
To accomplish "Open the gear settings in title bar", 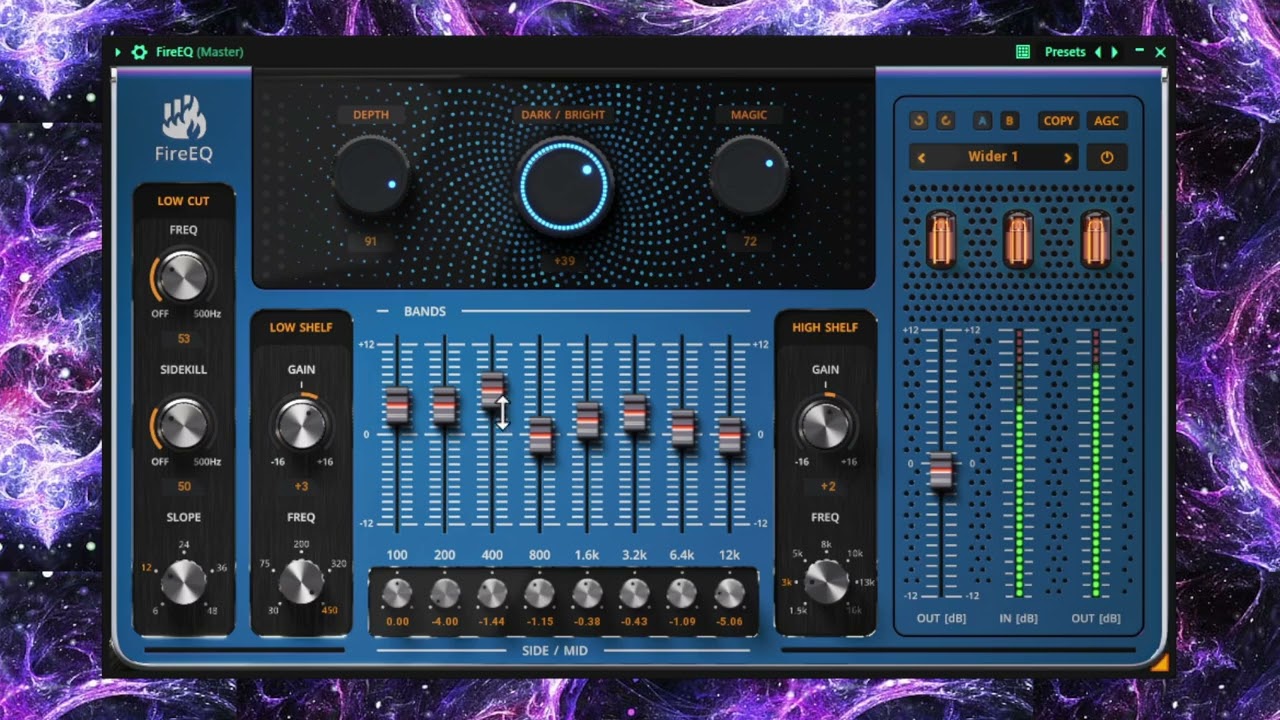I will coord(139,52).
